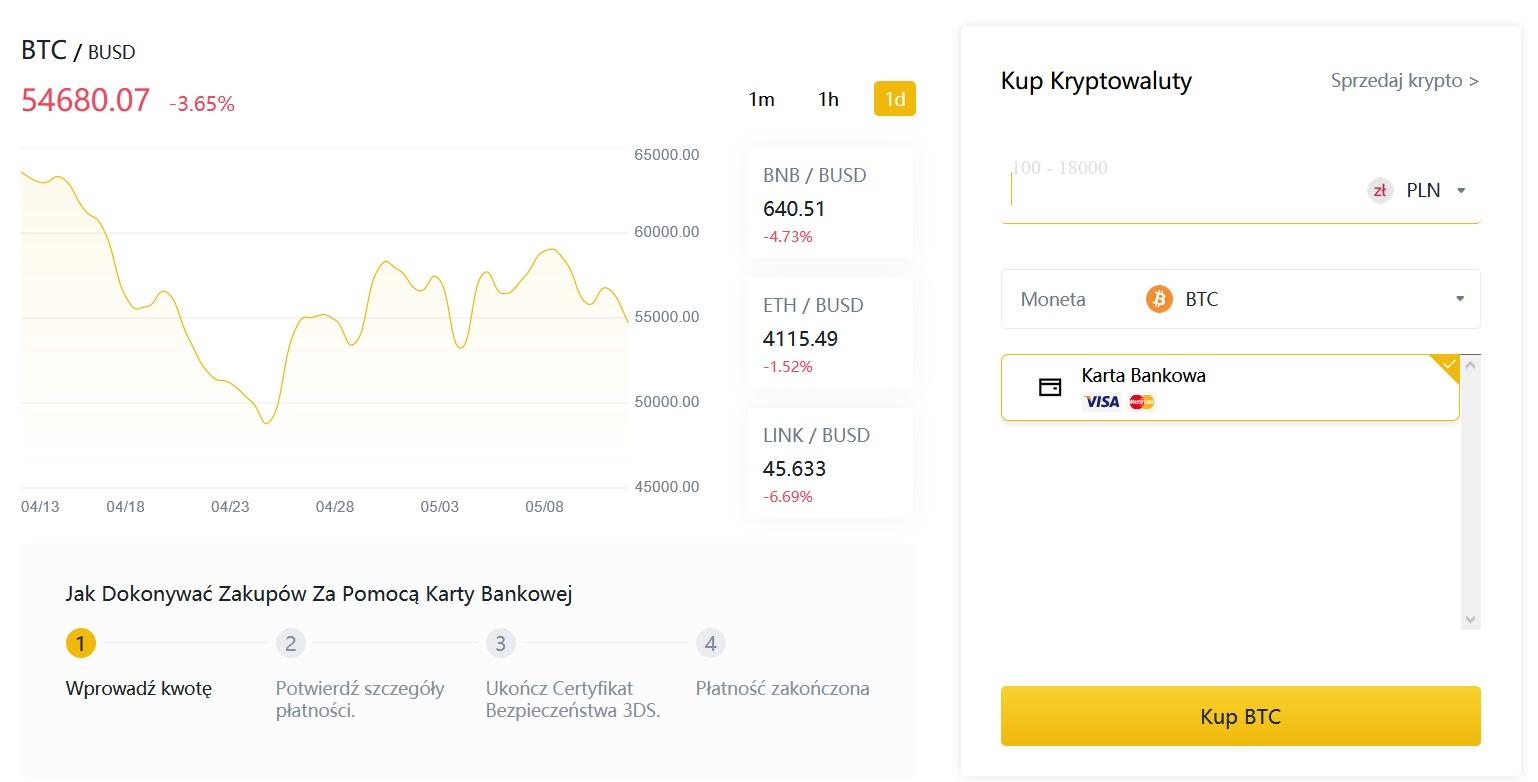Click the Visa logo under Karta Bankowa
1538x782 pixels.
point(1102,401)
